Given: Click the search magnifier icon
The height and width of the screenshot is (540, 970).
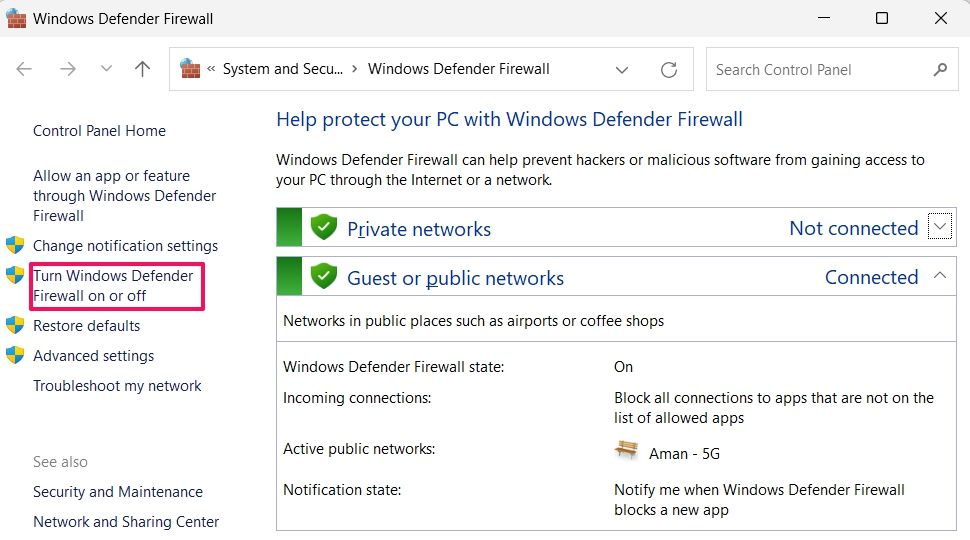Looking at the screenshot, I should (x=939, y=70).
